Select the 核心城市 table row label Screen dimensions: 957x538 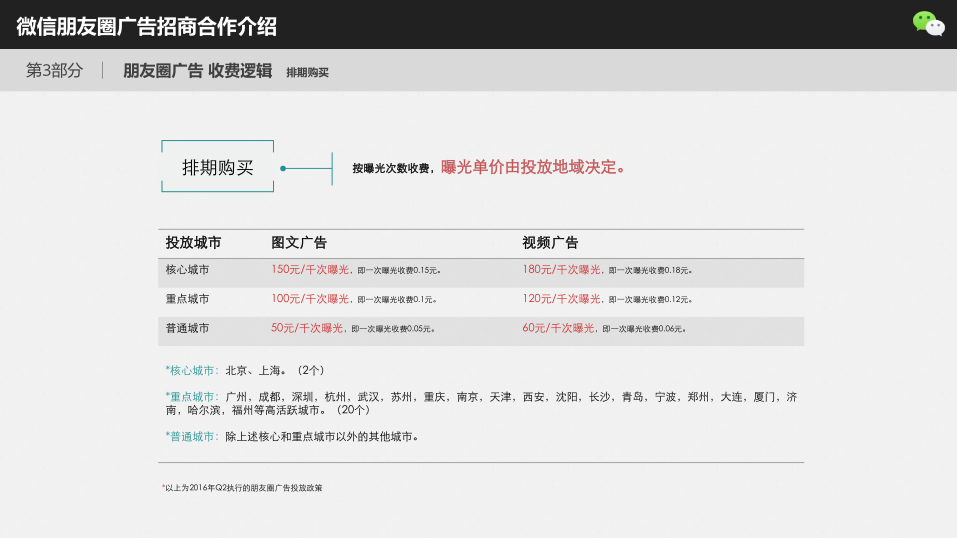[x=187, y=270]
